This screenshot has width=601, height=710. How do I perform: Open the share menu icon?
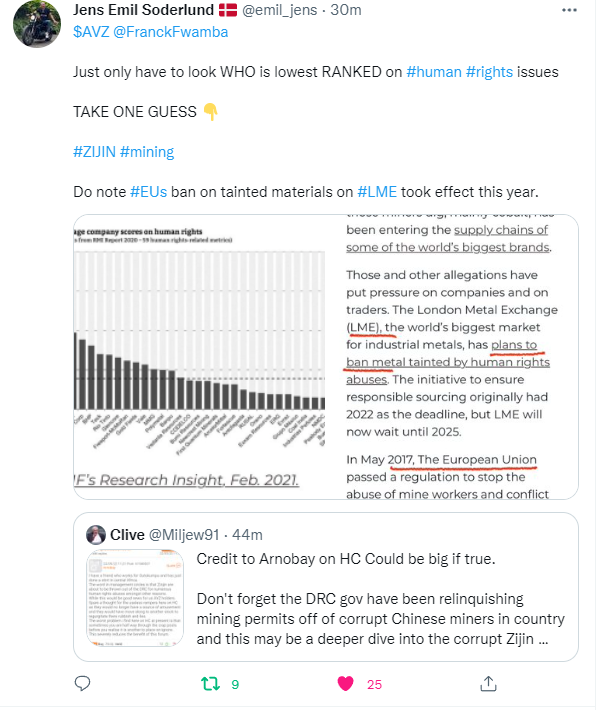pyautogui.click(x=489, y=684)
